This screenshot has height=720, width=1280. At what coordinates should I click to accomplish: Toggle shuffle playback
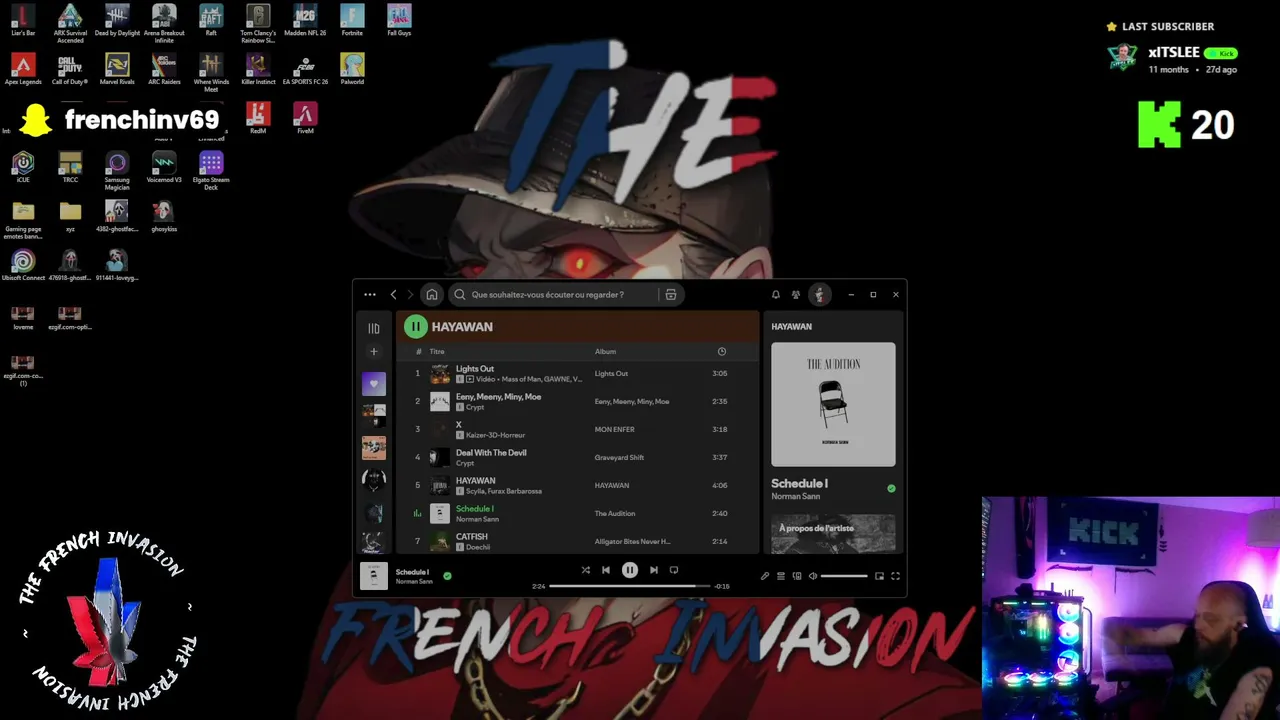coord(586,570)
